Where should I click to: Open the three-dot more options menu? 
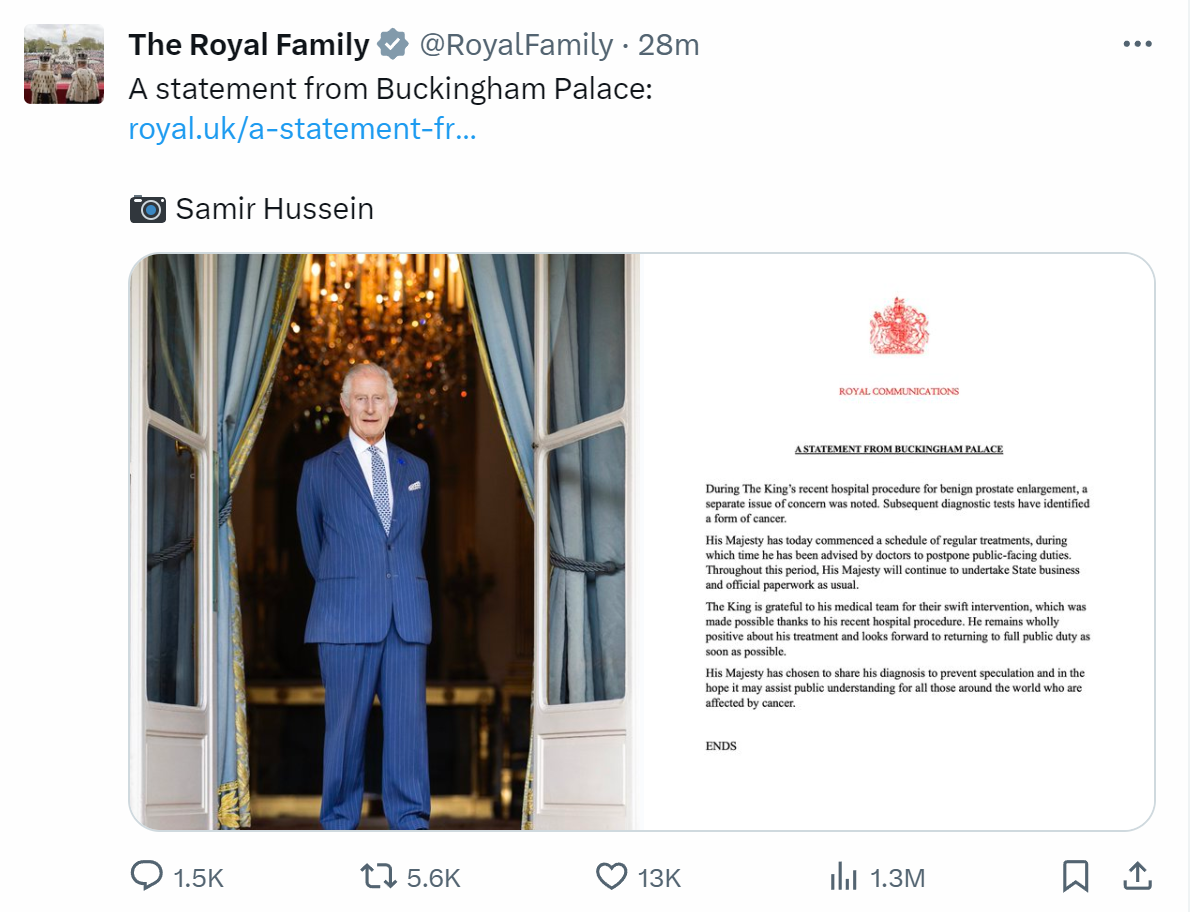pos(1137,44)
